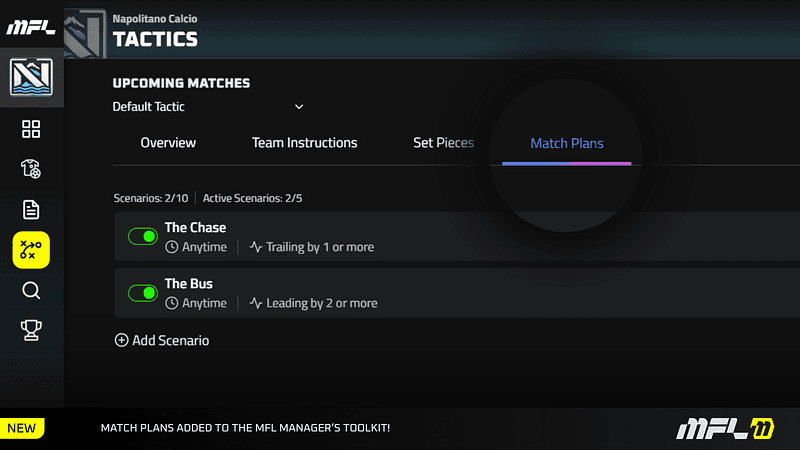800x450 pixels.
Task: Disable The Bus scenario toggle
Action: click(143, 293)
